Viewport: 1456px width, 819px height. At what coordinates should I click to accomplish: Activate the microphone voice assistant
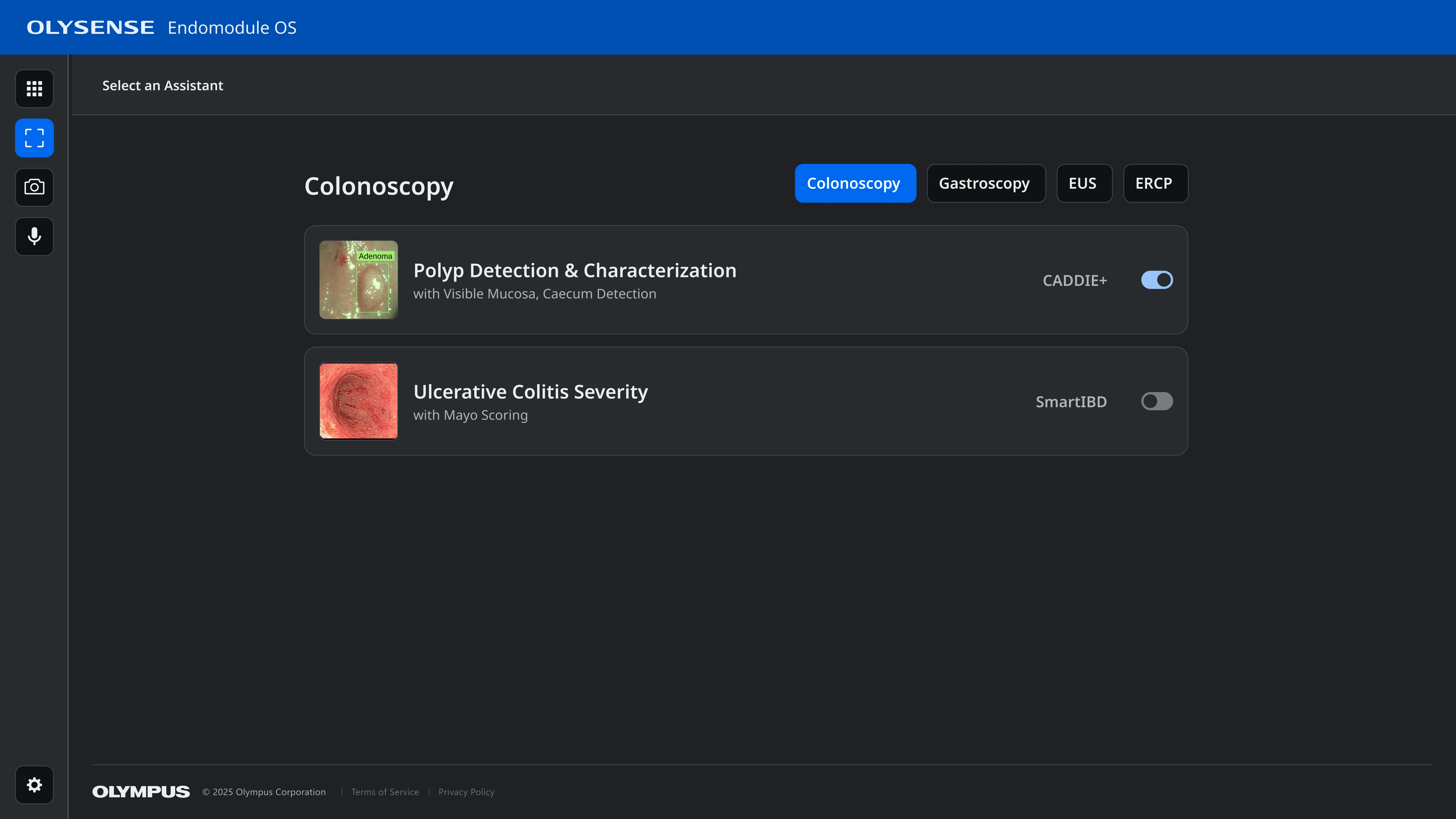(34, 236)
